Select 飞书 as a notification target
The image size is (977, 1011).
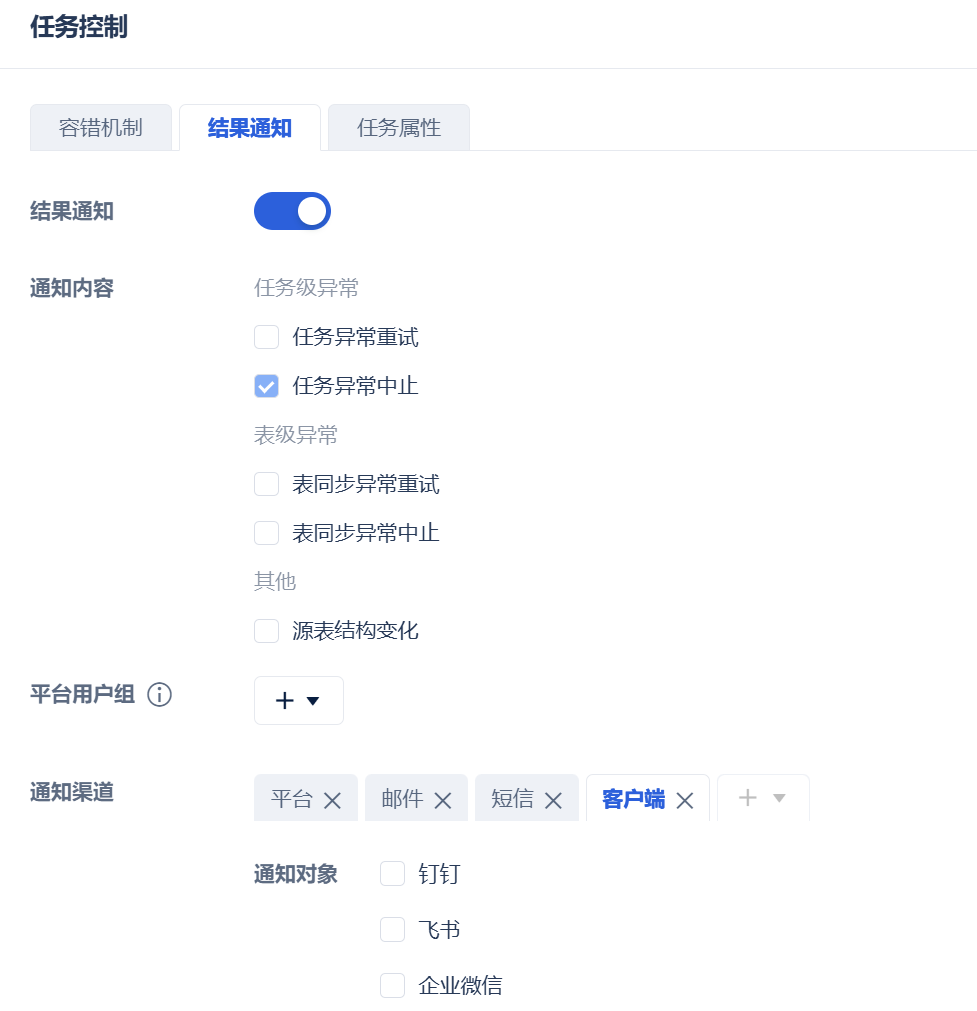392,929
